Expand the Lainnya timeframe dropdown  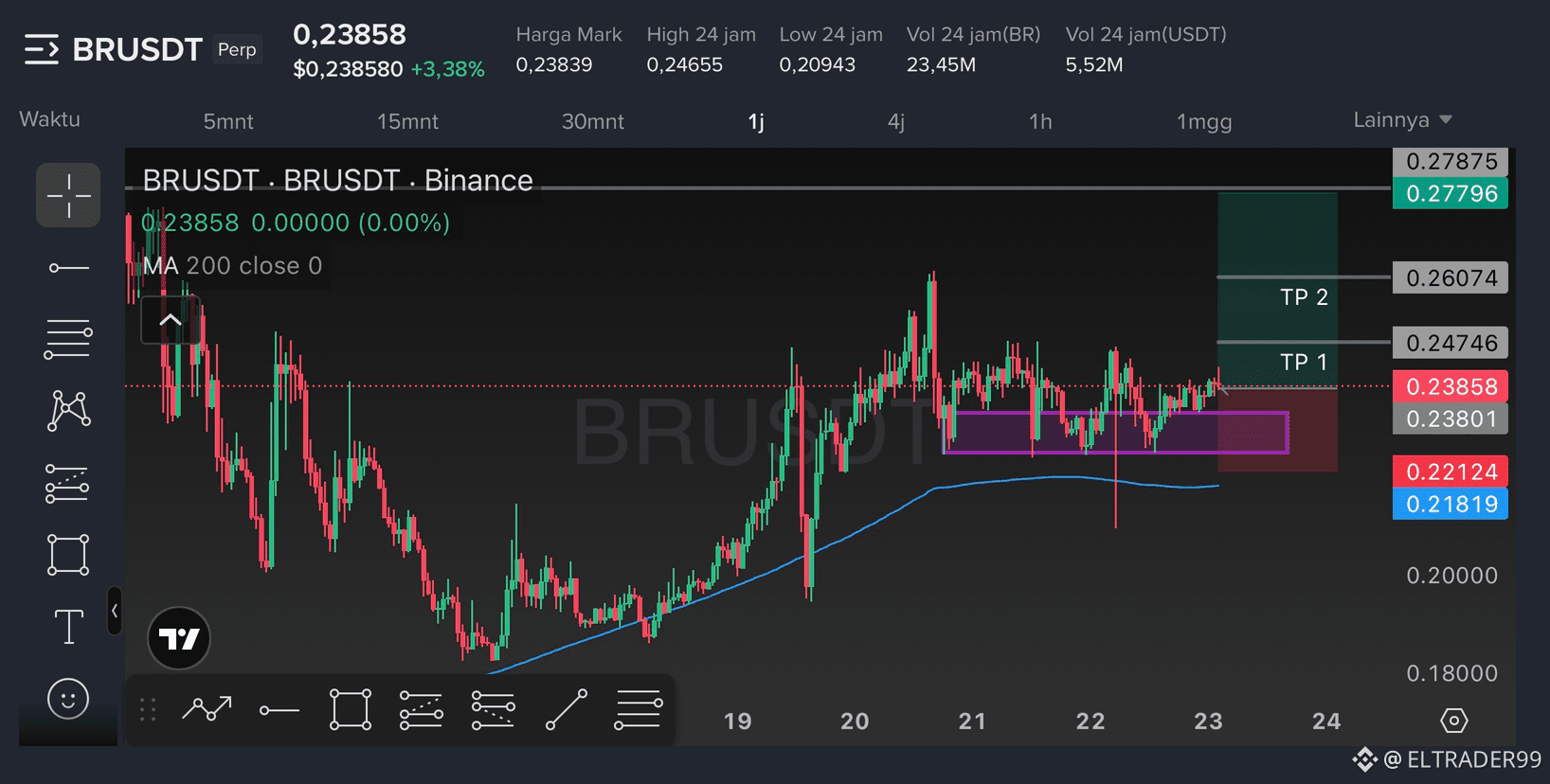pos(1402,120)
